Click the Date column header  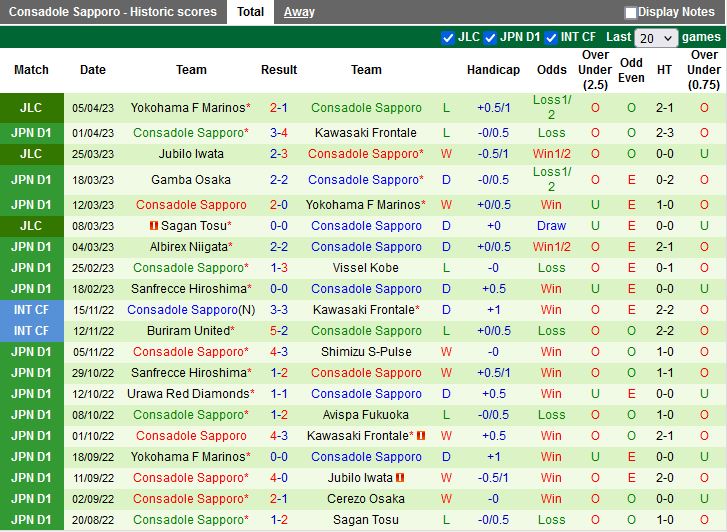93,70
